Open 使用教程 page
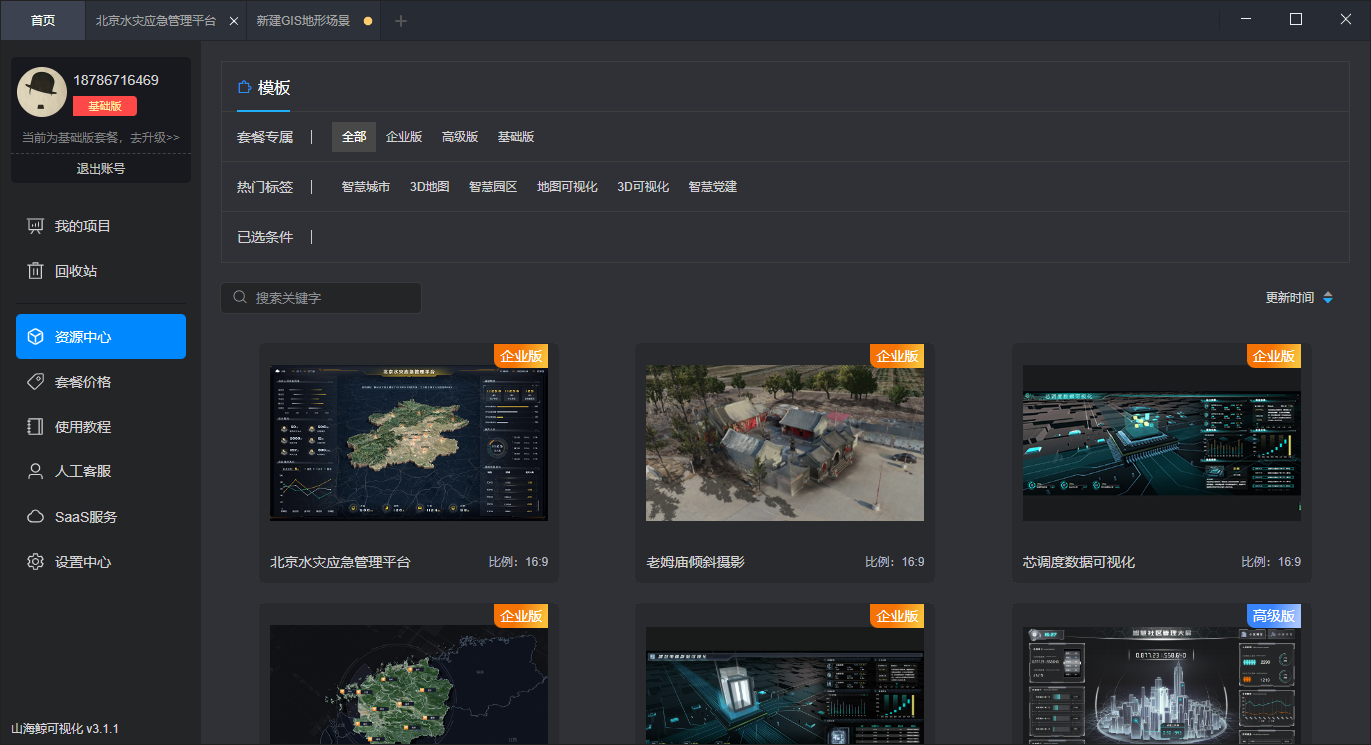 click(x=101, y=427)
